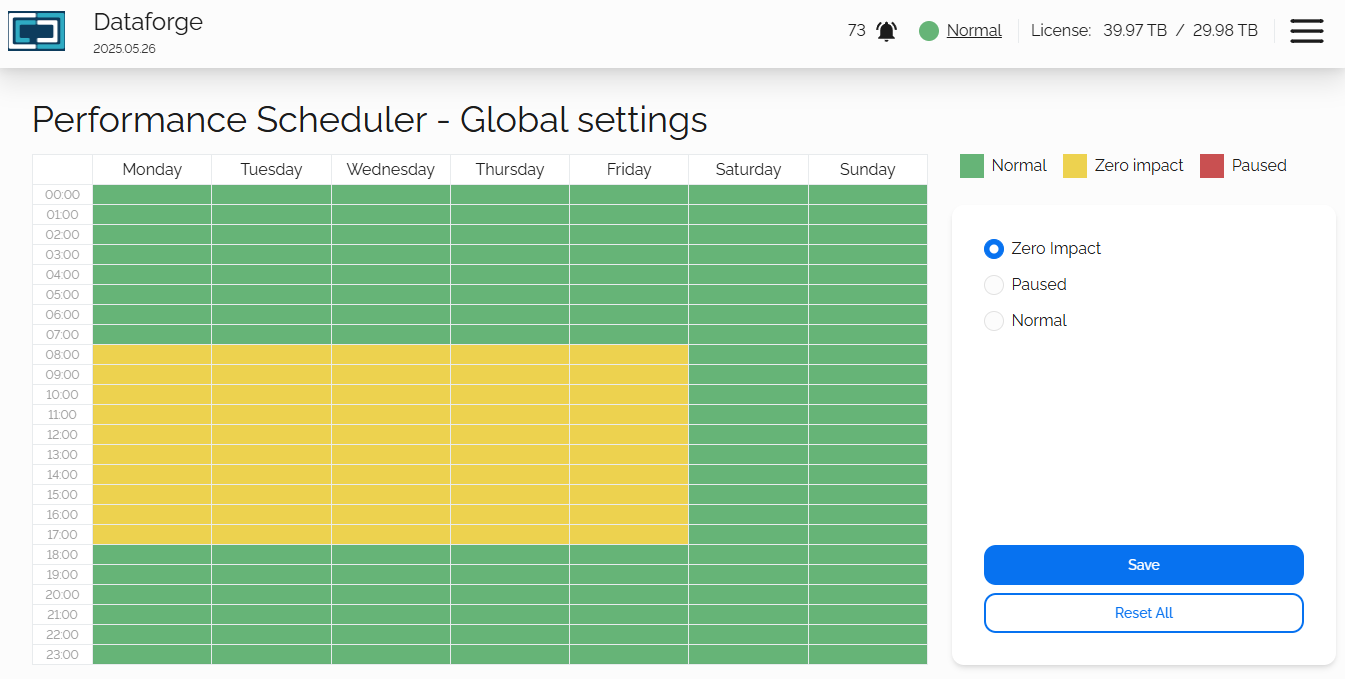Click the red Paused legend swatch
Image resolution: width=1345 pixels, height=679 pixels.
point(1212,166)
